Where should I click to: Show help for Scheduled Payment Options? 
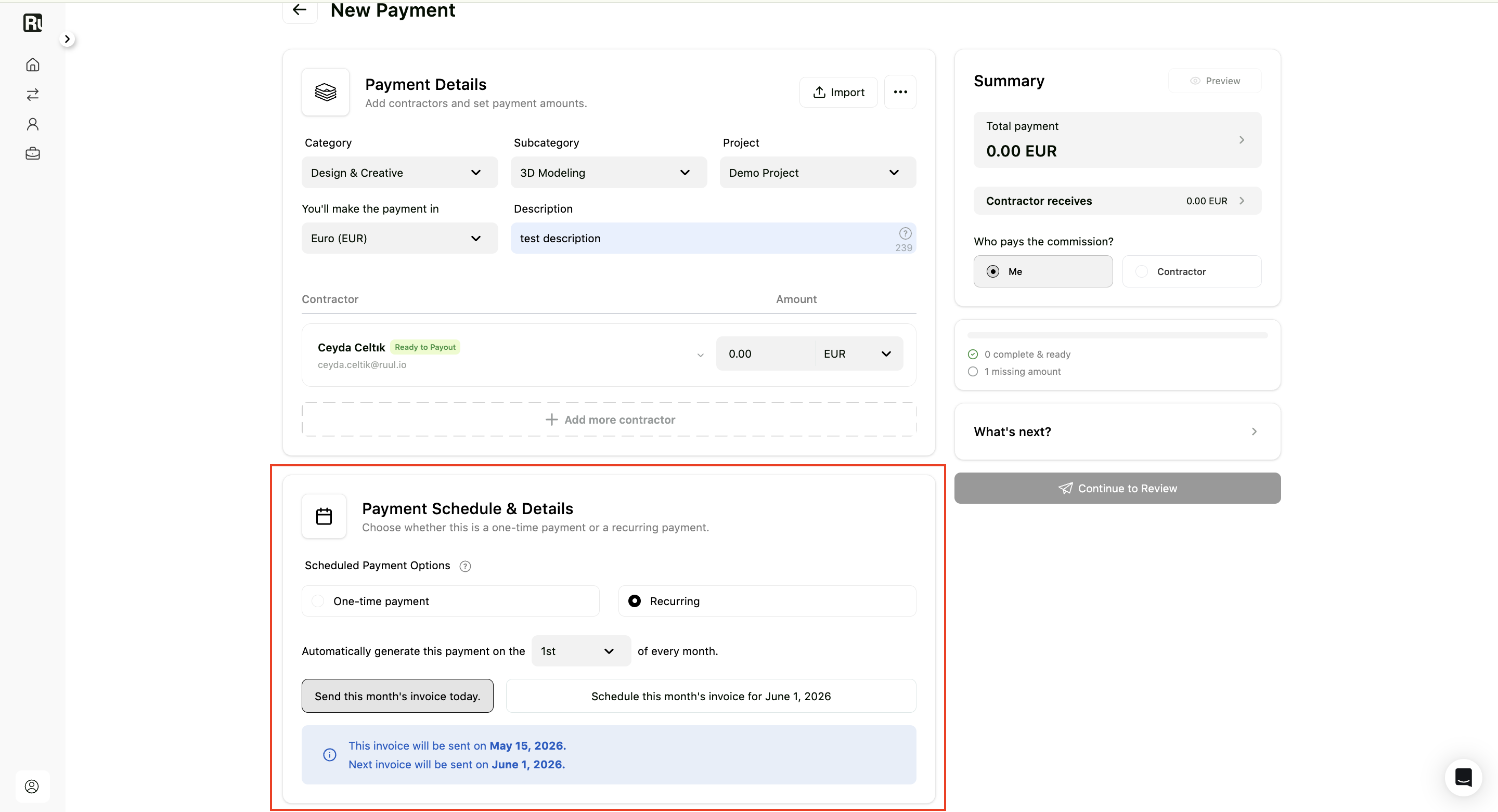tap(465, 566)
